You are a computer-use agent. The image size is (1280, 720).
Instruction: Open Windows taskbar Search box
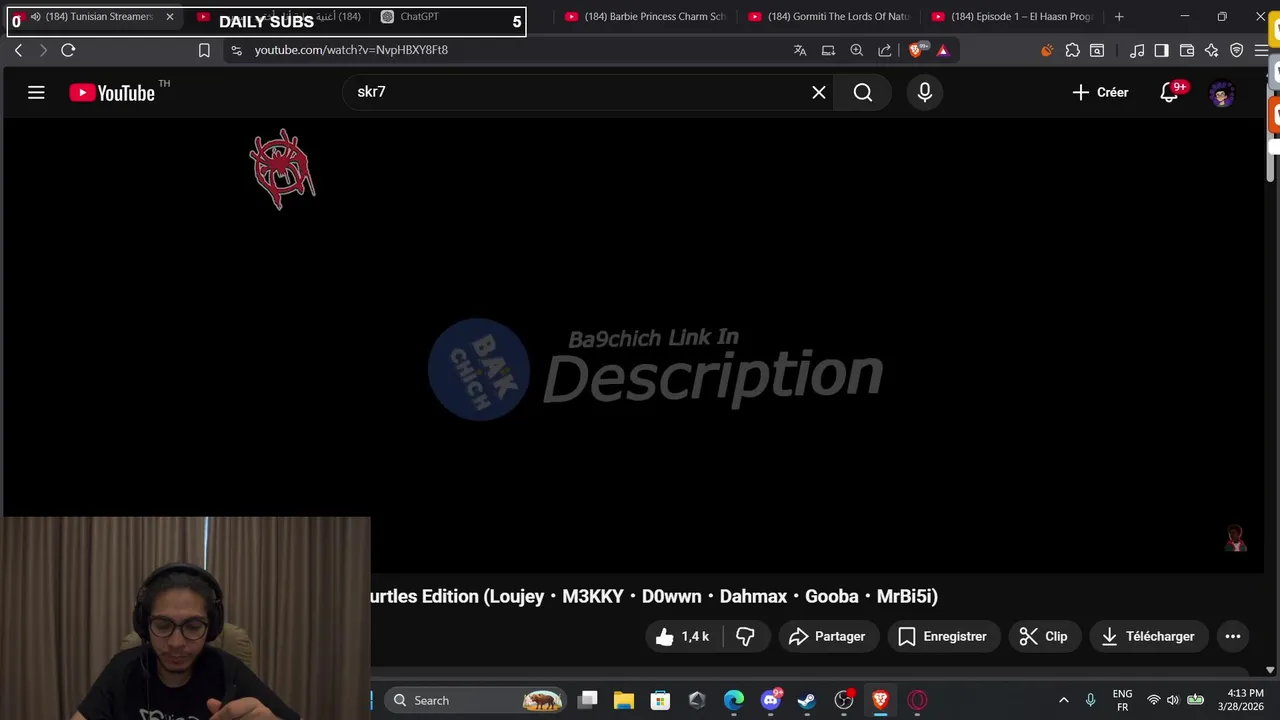[476, 700]
